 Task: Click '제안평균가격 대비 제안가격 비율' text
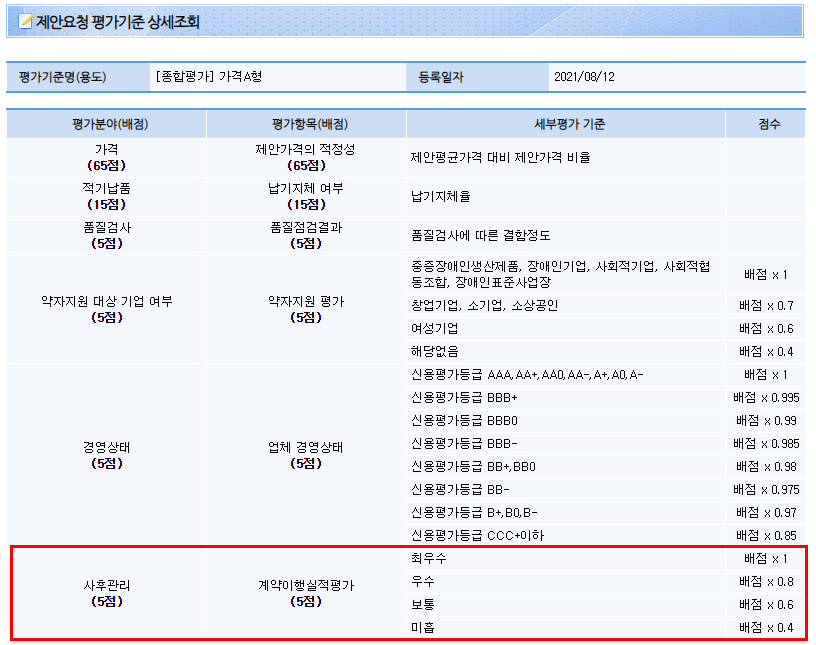[x=500, y=158]
